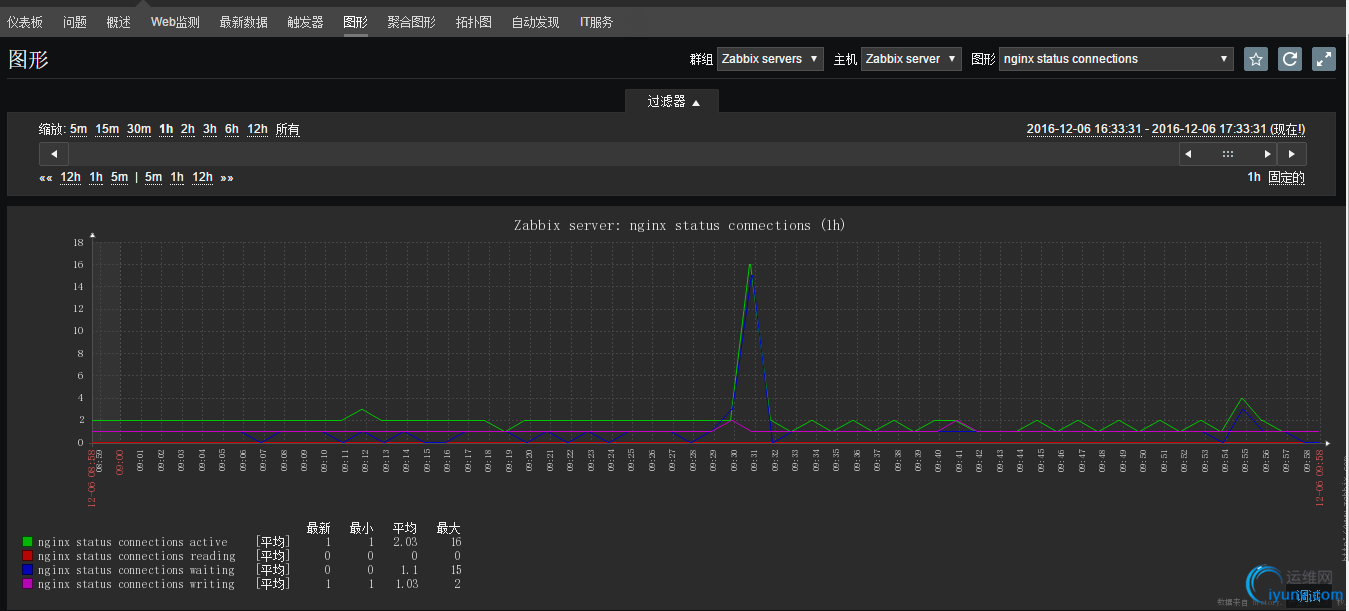Click the «« move-back arrows
The image size is (1349, 611).
coord(45,178)
